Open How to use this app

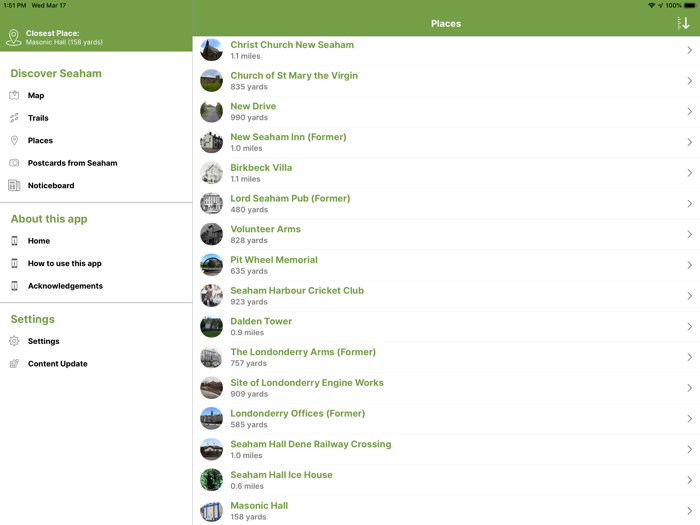65,263
